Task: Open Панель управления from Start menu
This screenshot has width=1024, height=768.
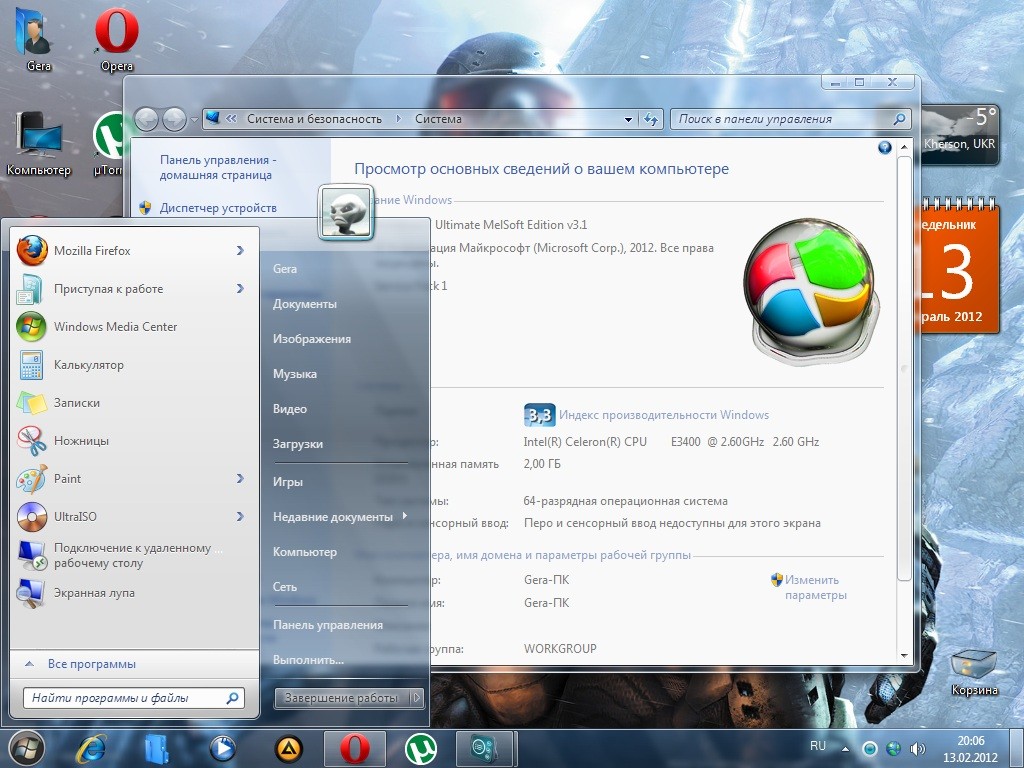Action: (x=328, y=625)
